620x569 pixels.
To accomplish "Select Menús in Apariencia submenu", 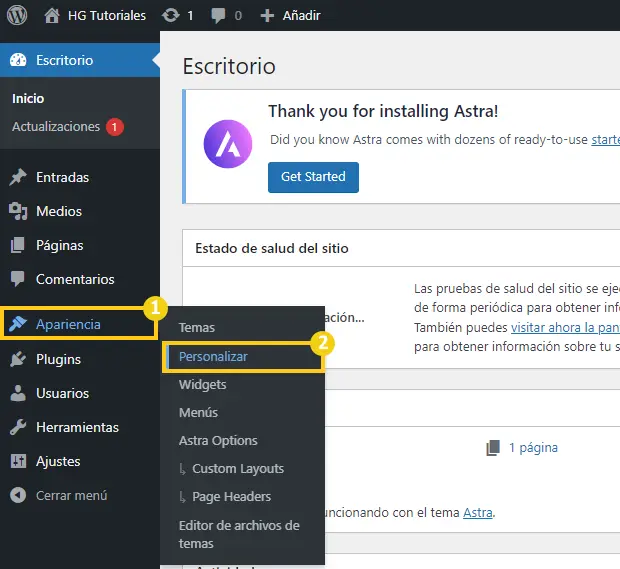I will [198, 412].
